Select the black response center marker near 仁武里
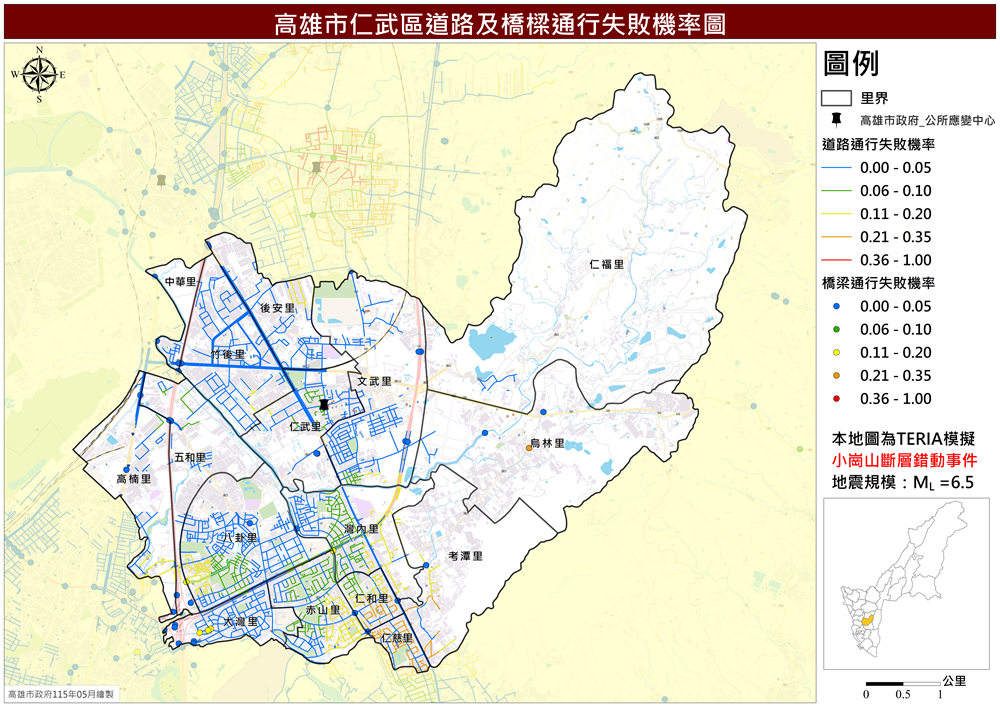The width and height of the screenshot is (1000, 707). click(324, 404)
